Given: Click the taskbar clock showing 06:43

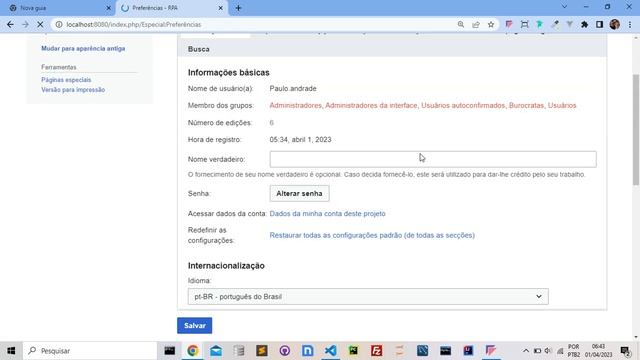Looking at the screenshot, I should [598, 351].
